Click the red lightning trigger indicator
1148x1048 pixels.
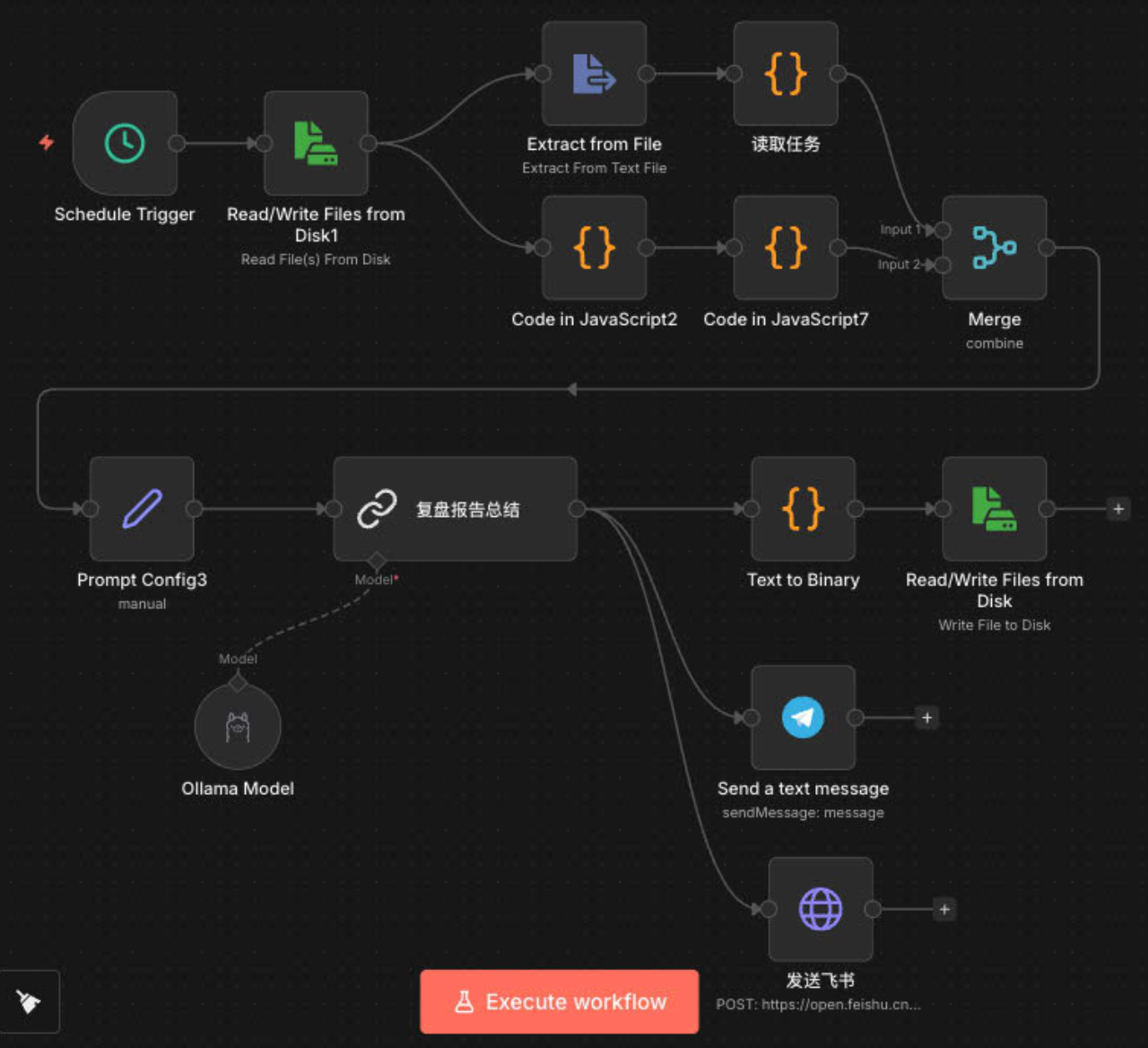pos(47,143)
